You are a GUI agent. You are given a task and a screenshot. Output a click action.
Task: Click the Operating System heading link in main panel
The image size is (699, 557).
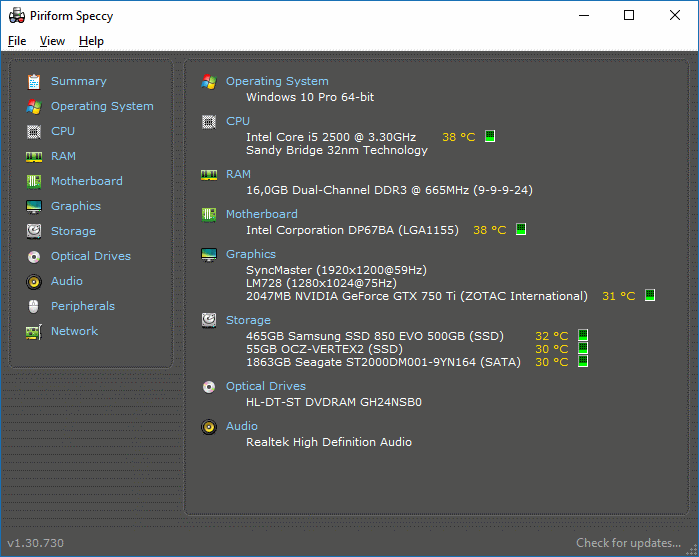277,81
